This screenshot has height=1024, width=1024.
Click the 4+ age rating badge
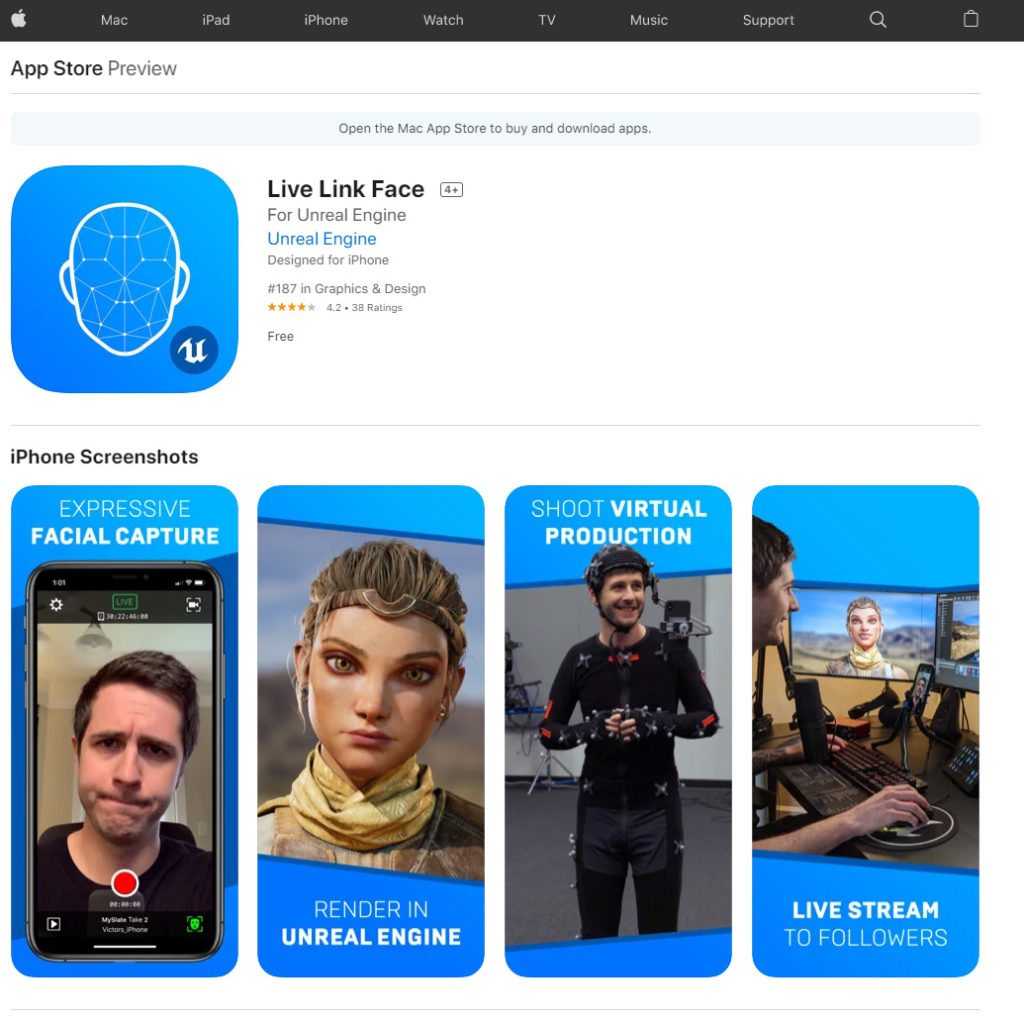click(450, 188)
